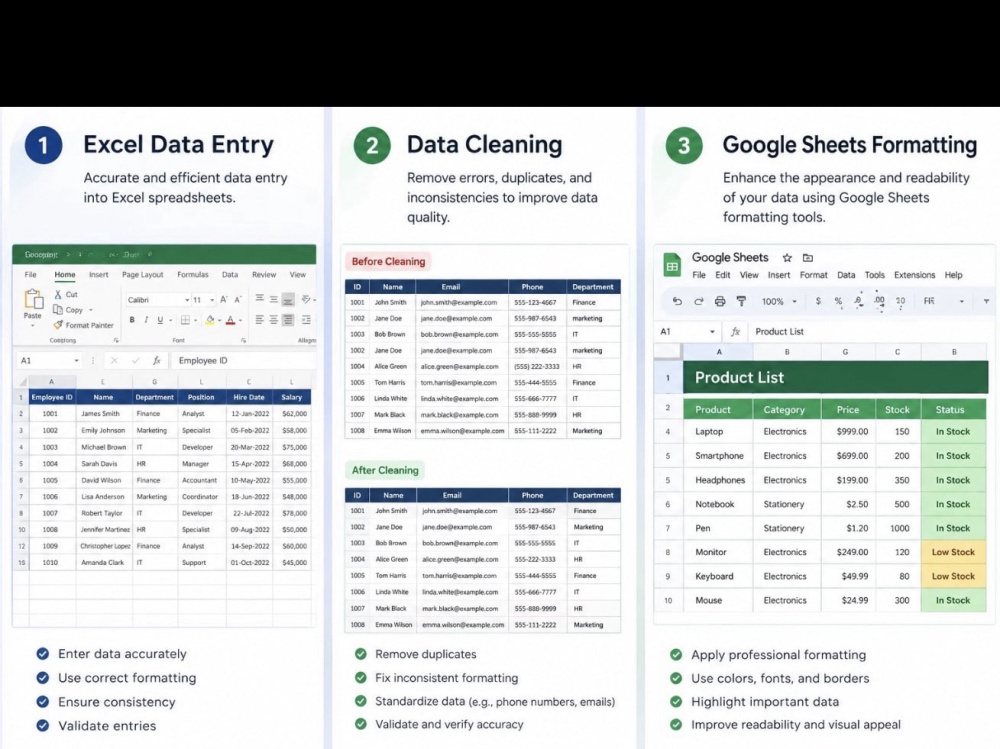1000x749 pixels.
Task: Toggle Underline formatting in Excel
Action: click(160, 320)
